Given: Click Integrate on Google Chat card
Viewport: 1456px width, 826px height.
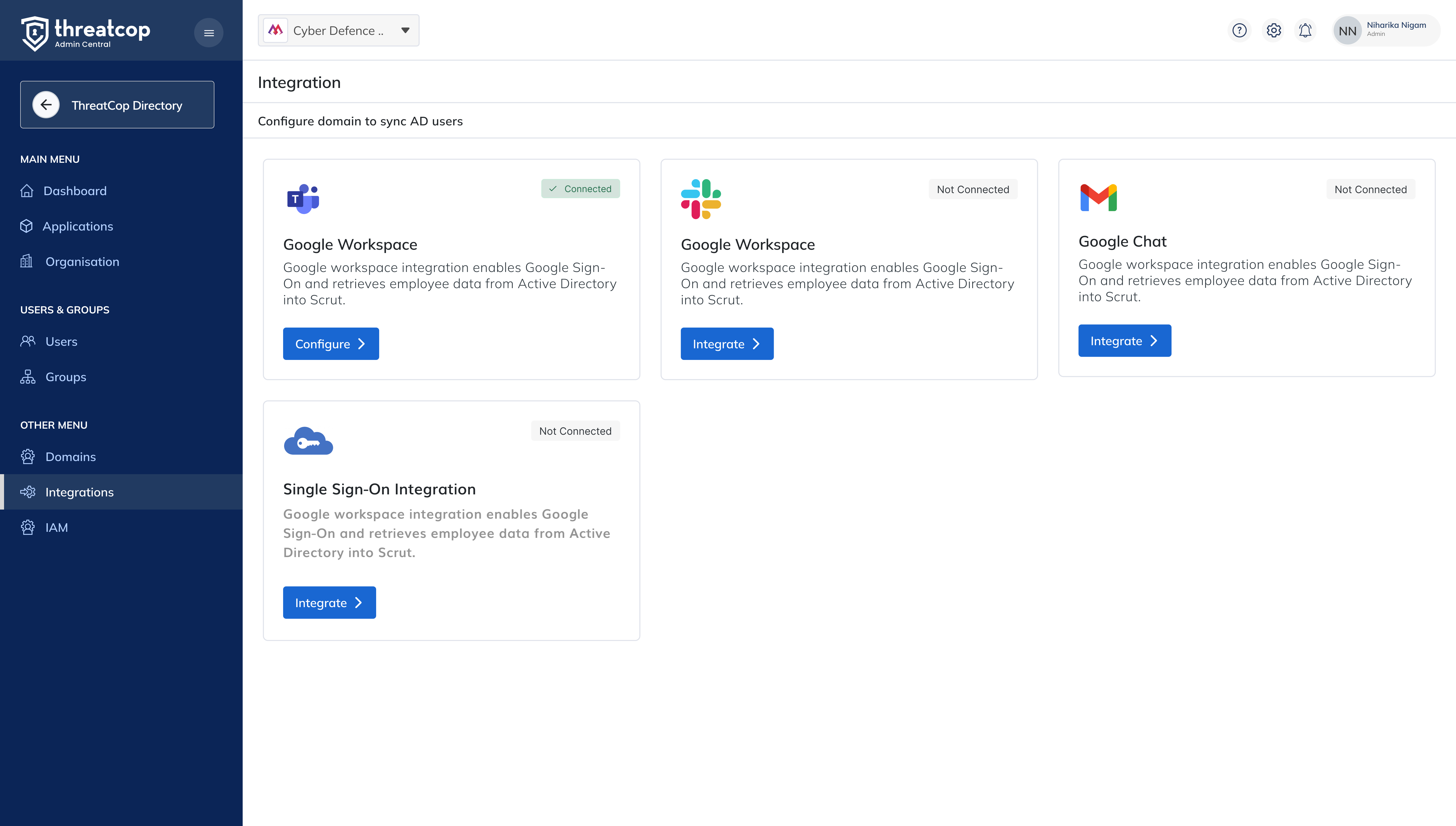Looking at the screenshot, I should pos(1125,340).
